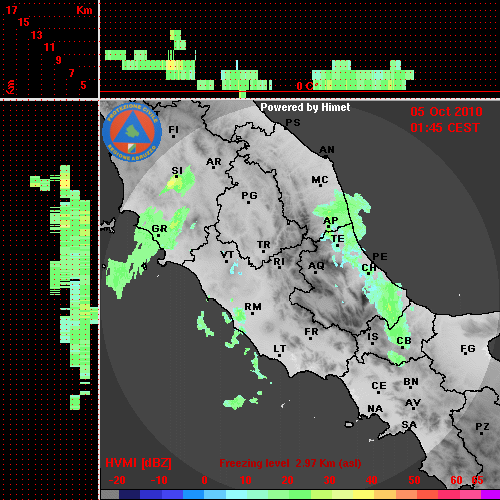Select the RM city label
500x500 pixels.
[253, 307]
